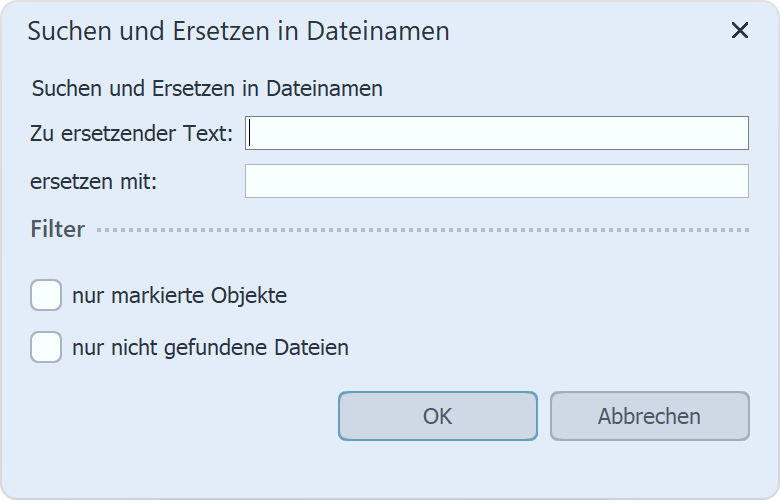Click the 'Zu ersetzender Text:' label
Viewport: 780px width, 500px height.
132,133
